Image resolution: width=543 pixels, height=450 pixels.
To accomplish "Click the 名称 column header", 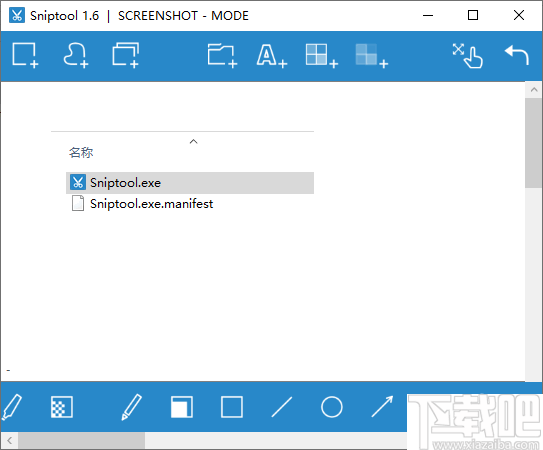I will coord(81,152).
